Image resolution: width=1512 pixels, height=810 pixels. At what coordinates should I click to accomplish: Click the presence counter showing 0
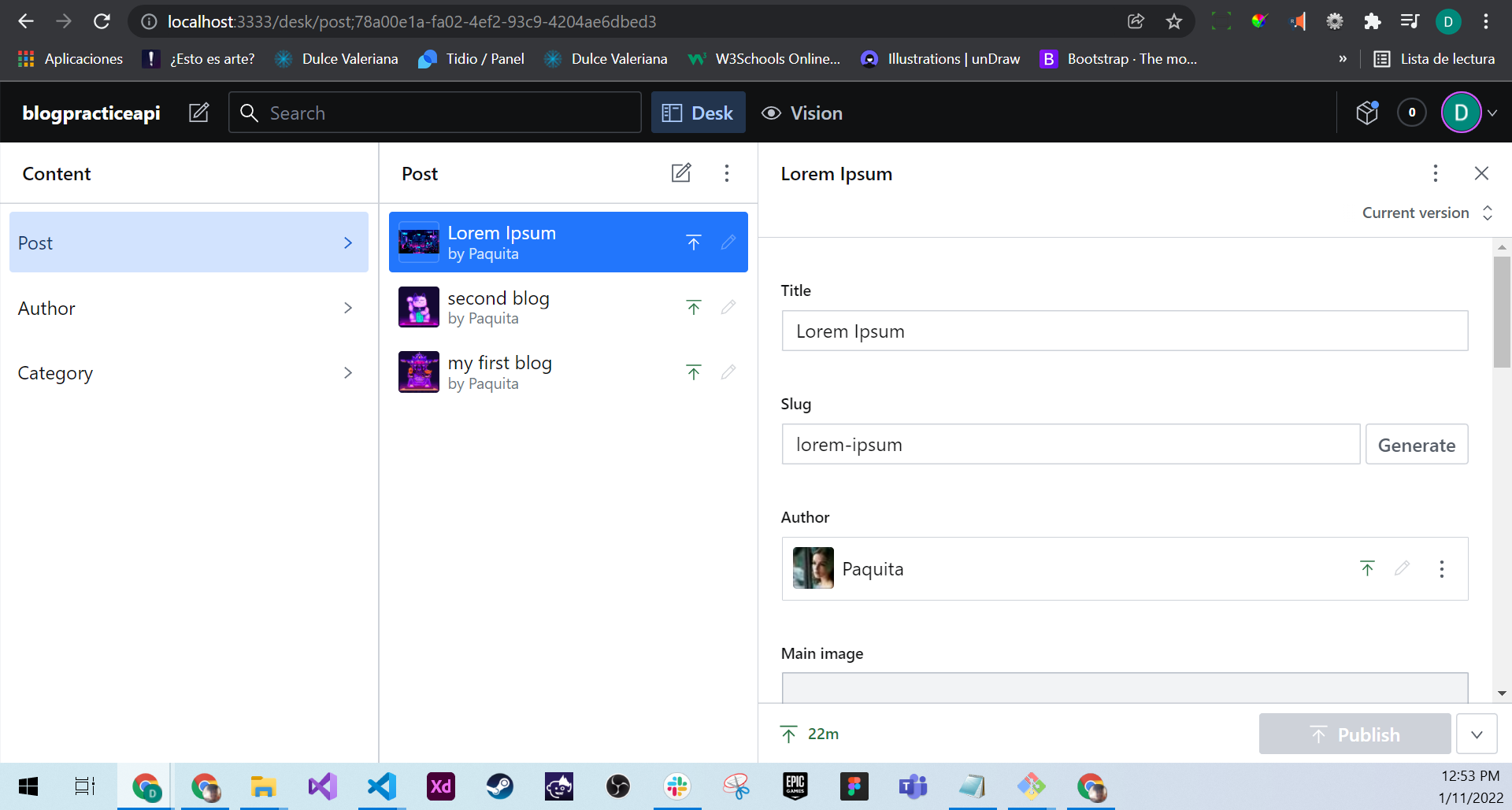point(1412,113)
